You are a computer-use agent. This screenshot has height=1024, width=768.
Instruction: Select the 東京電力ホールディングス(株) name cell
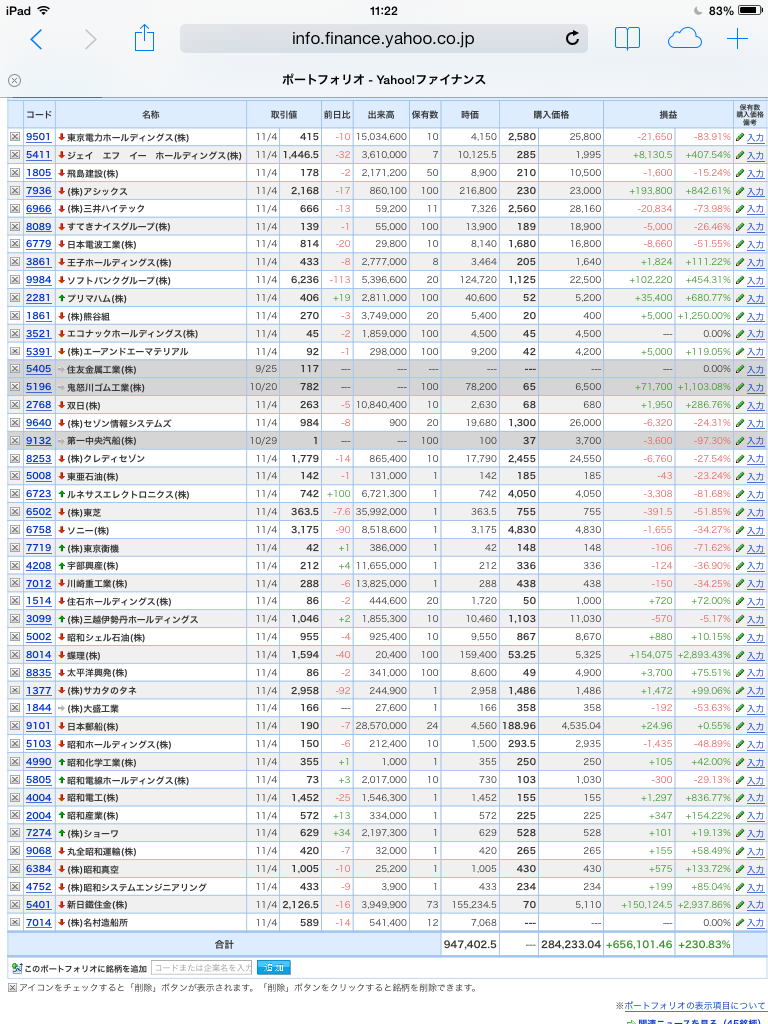click(x=151, y=137)
